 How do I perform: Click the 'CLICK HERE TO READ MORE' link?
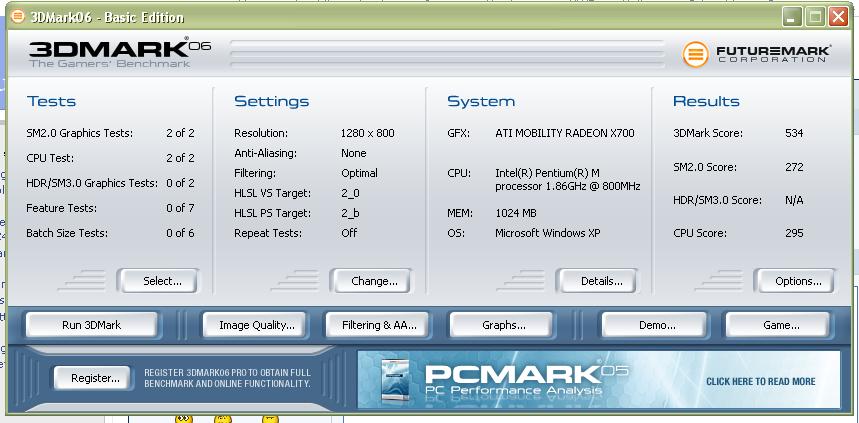(x=760, y=381)
